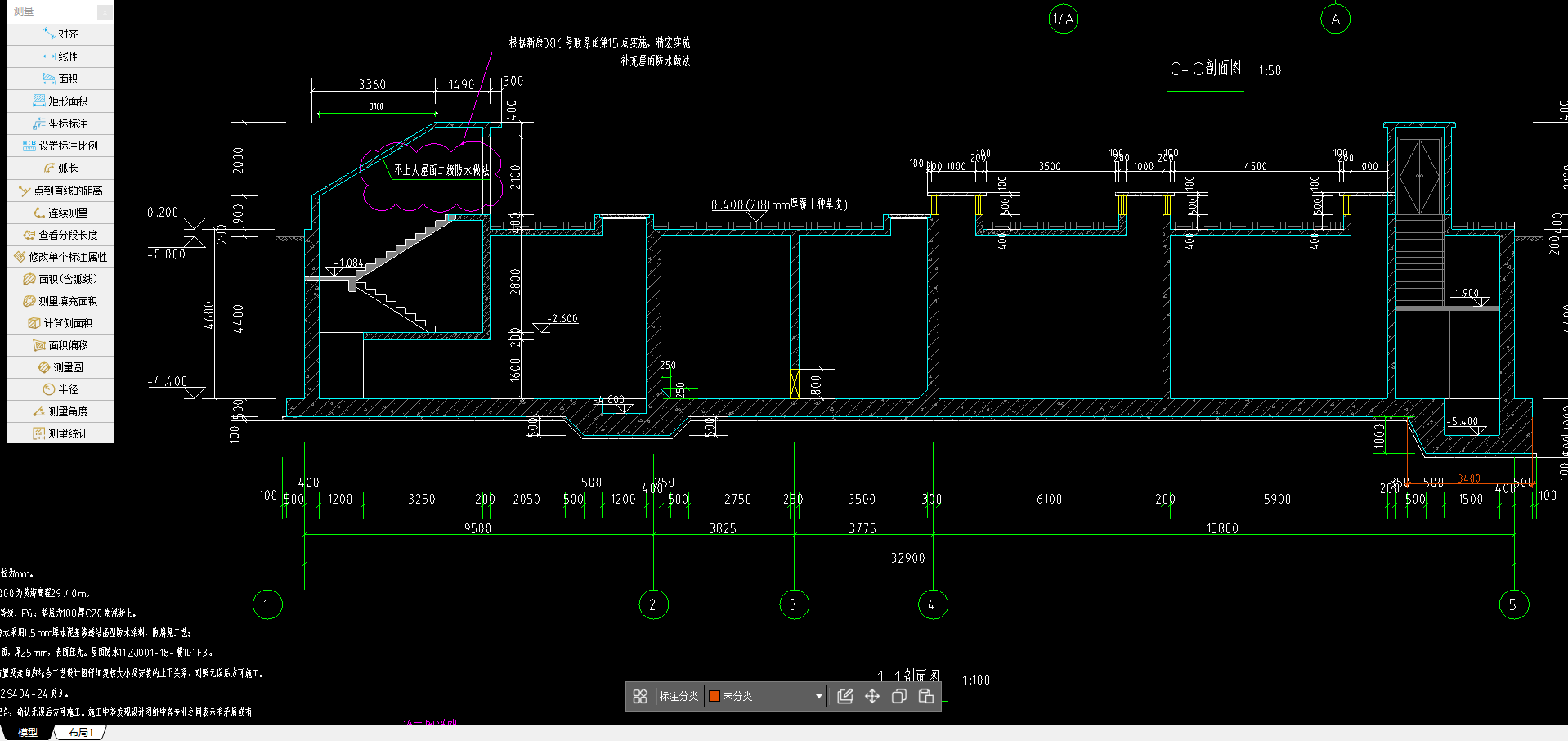Click the paste clipboard icon in annotation toolbar
1568x741 pixels.
926,696
